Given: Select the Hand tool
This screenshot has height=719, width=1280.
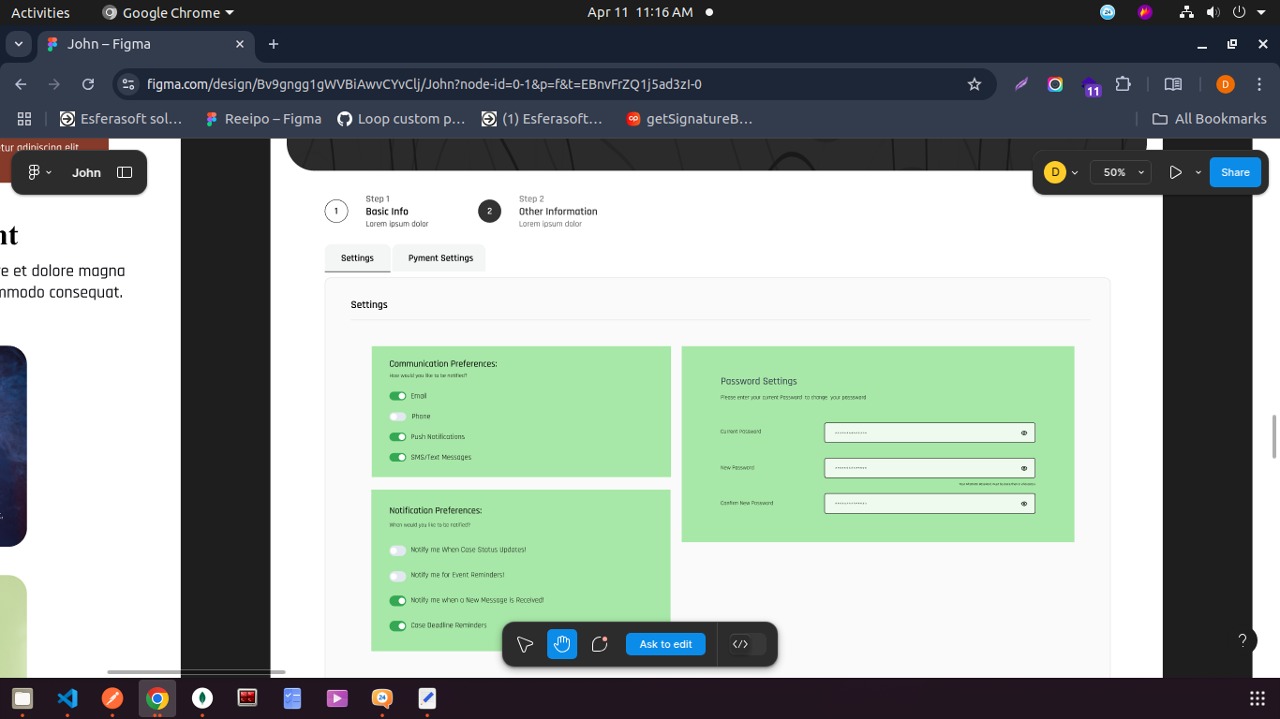Looking at the screenshot, I should [562, 644].
